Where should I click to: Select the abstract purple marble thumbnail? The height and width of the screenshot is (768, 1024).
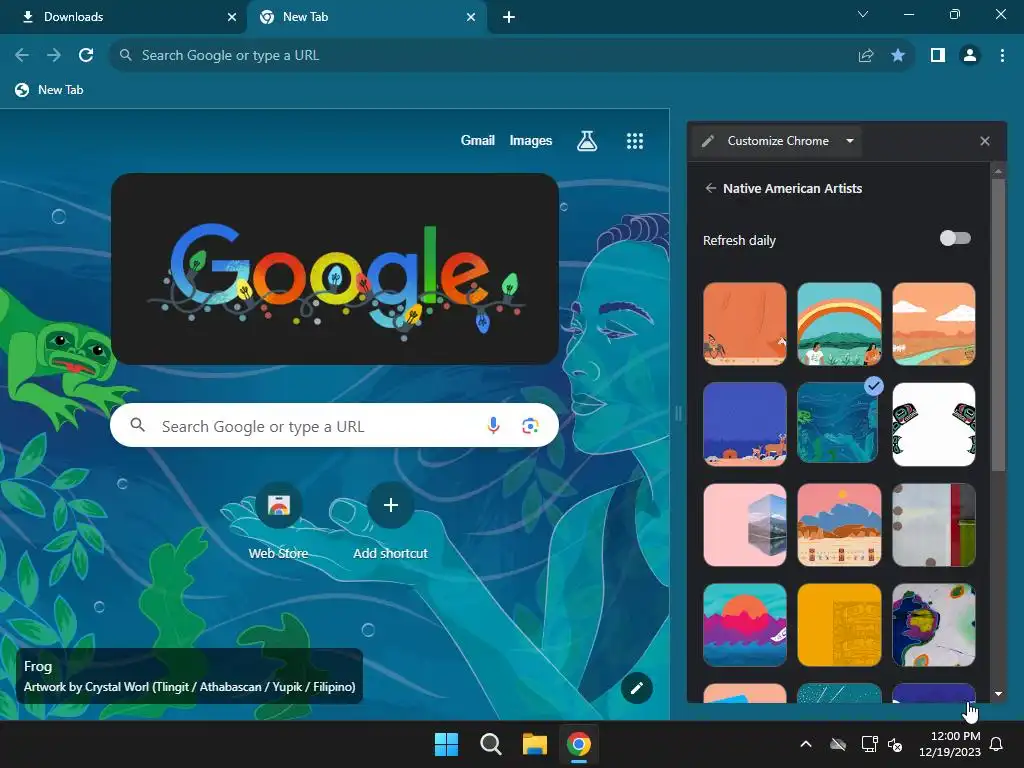(934, 626)
